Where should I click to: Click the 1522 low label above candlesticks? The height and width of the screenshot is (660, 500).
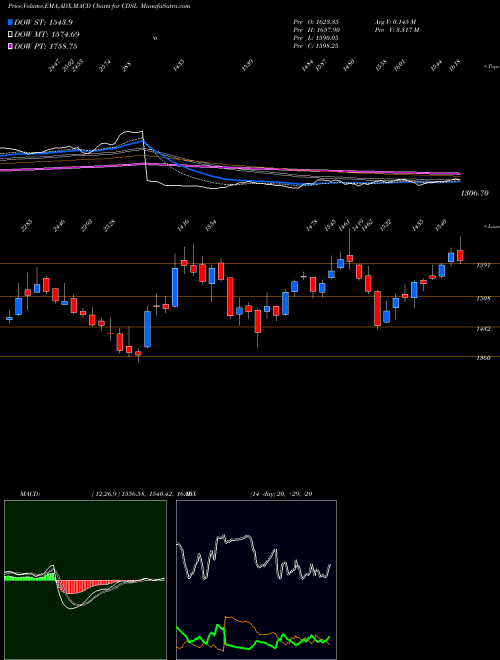coord(385,226)
